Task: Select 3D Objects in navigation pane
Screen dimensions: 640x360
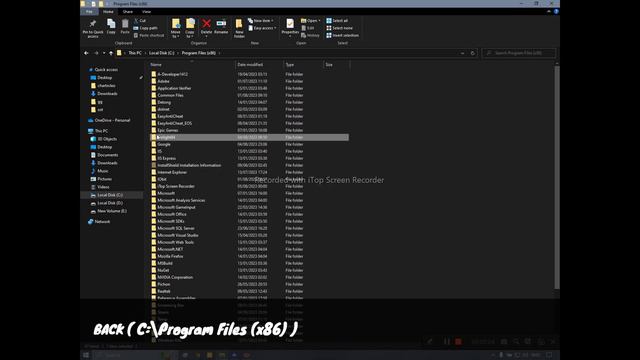Action: [x=107, y=139]
